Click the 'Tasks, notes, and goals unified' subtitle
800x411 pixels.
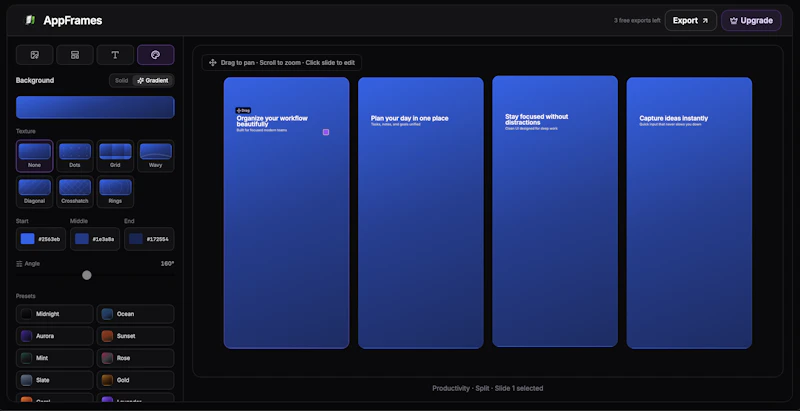[395, 124]
